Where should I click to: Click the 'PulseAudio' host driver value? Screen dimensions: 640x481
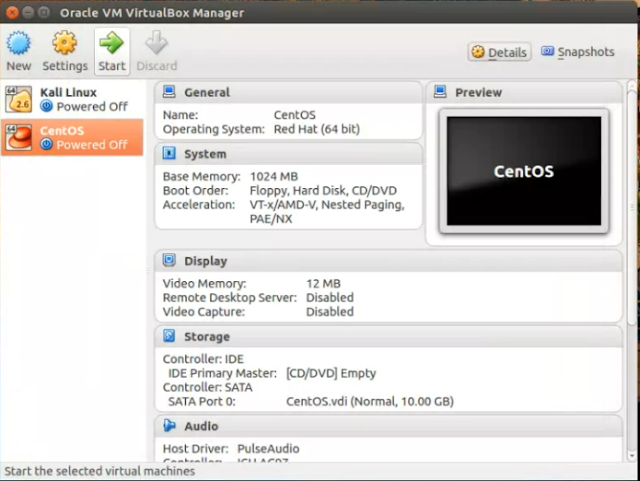pos(268,449)
